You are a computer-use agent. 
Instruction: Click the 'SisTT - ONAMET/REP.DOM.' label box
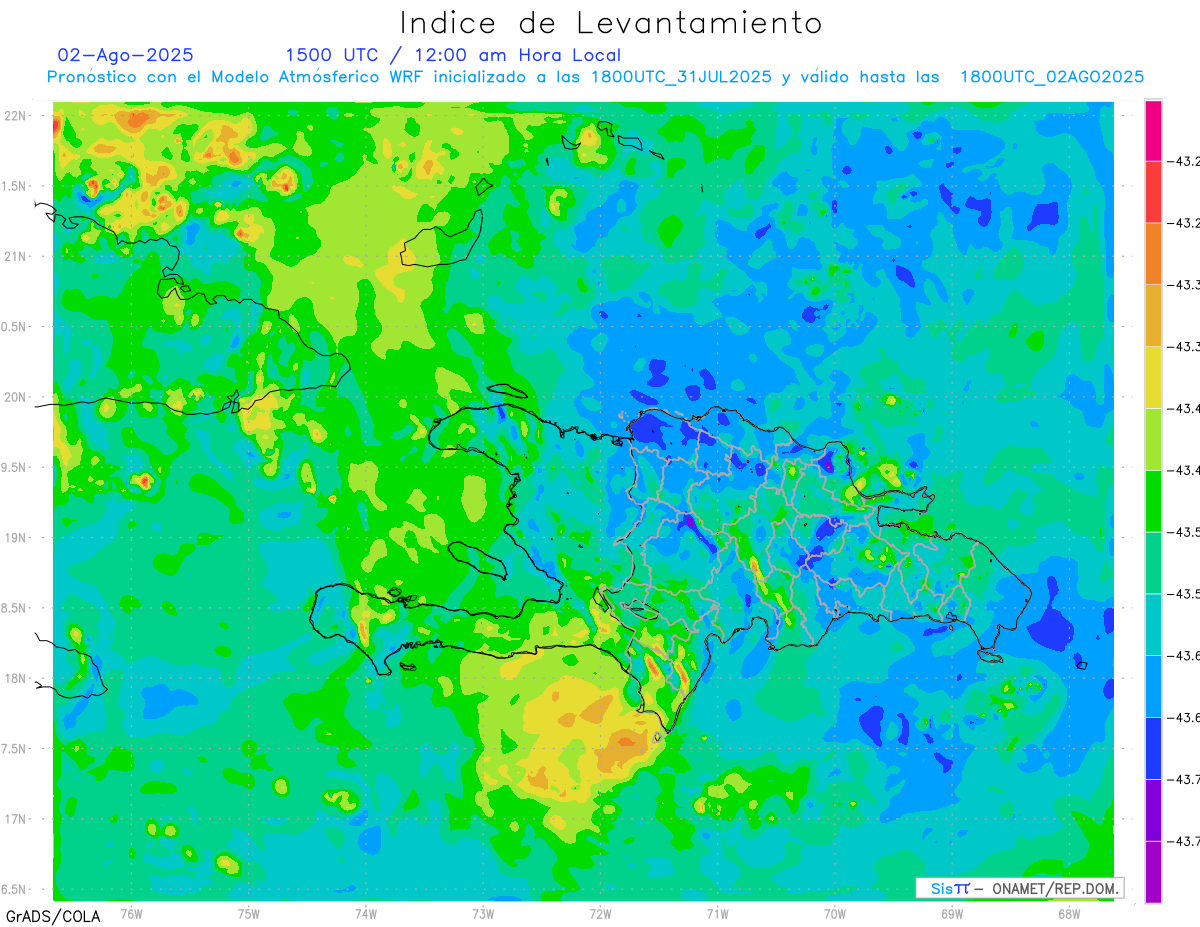[1019, 888]
